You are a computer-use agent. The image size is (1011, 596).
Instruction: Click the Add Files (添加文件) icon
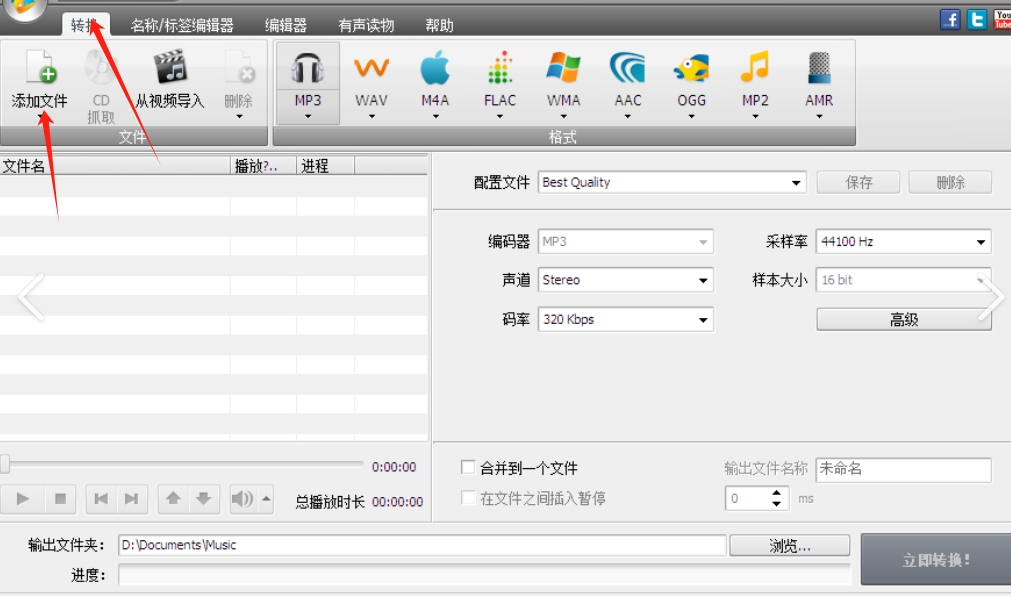coord(41,67)
